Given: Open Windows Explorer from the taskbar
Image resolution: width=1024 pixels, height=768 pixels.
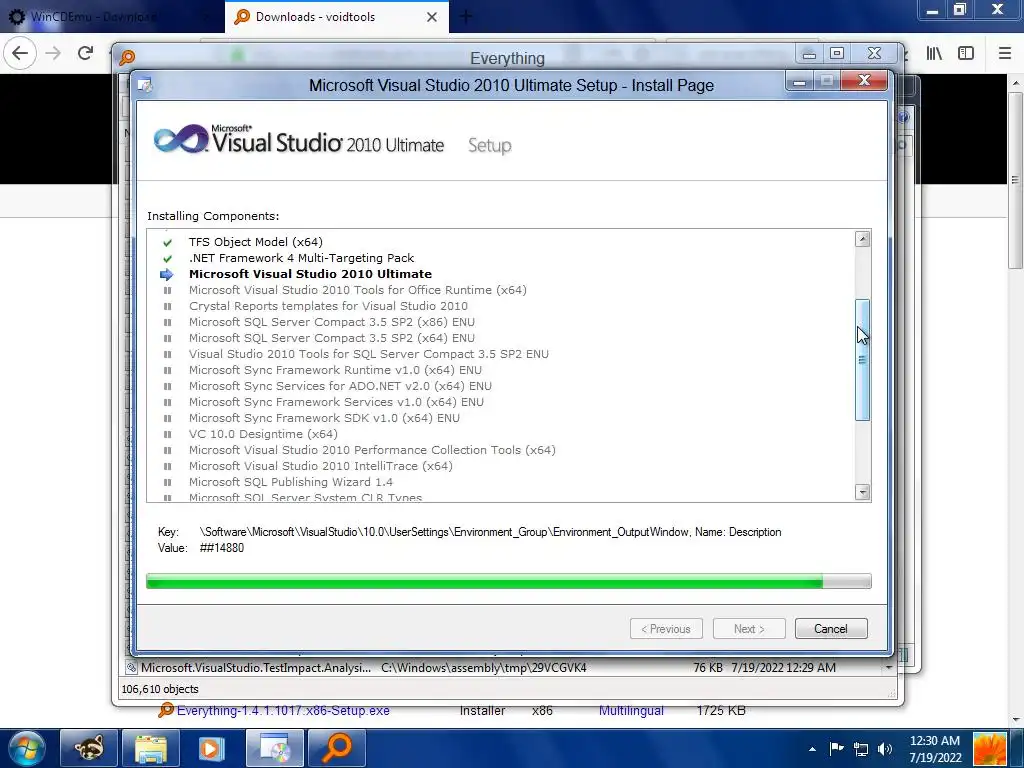Looking at the screenshot, I should [x=151, y=748].
